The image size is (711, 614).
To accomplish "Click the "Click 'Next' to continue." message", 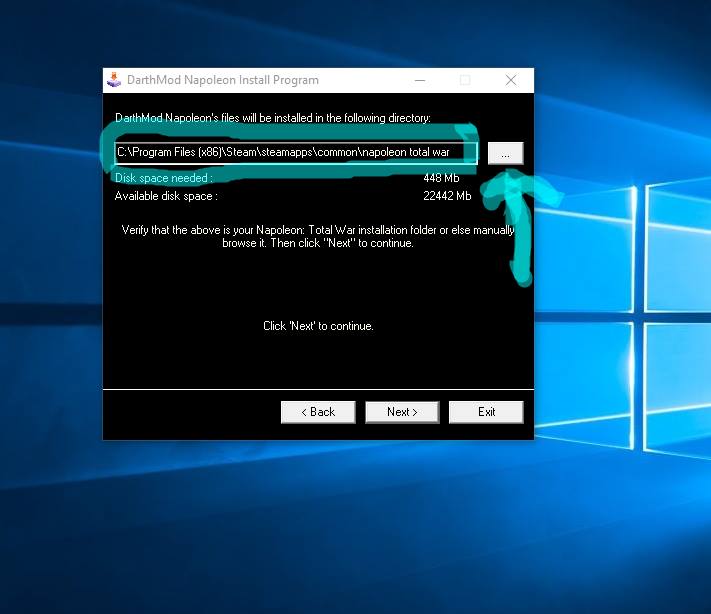I will (318, 326).
